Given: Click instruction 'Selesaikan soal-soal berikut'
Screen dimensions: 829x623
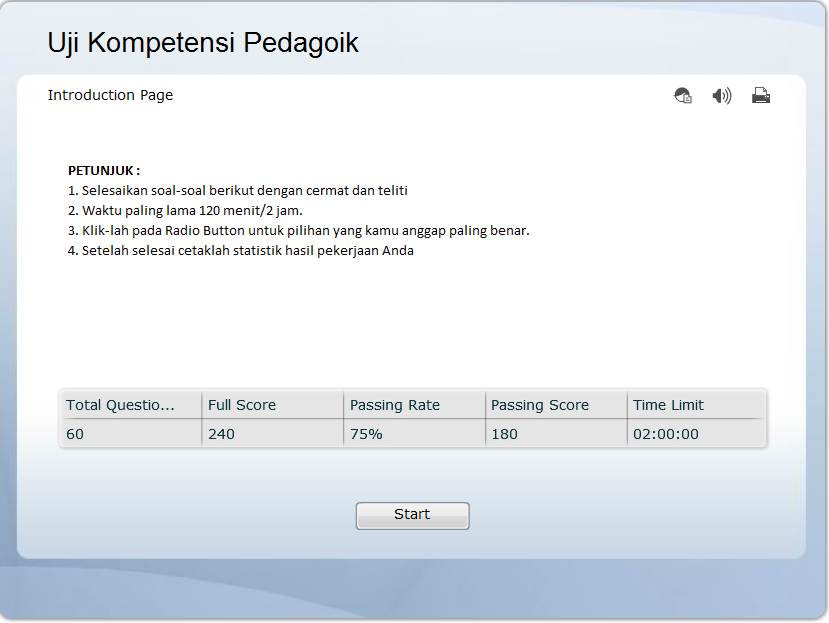Looking at the screenshot, I should pos(238,190).
